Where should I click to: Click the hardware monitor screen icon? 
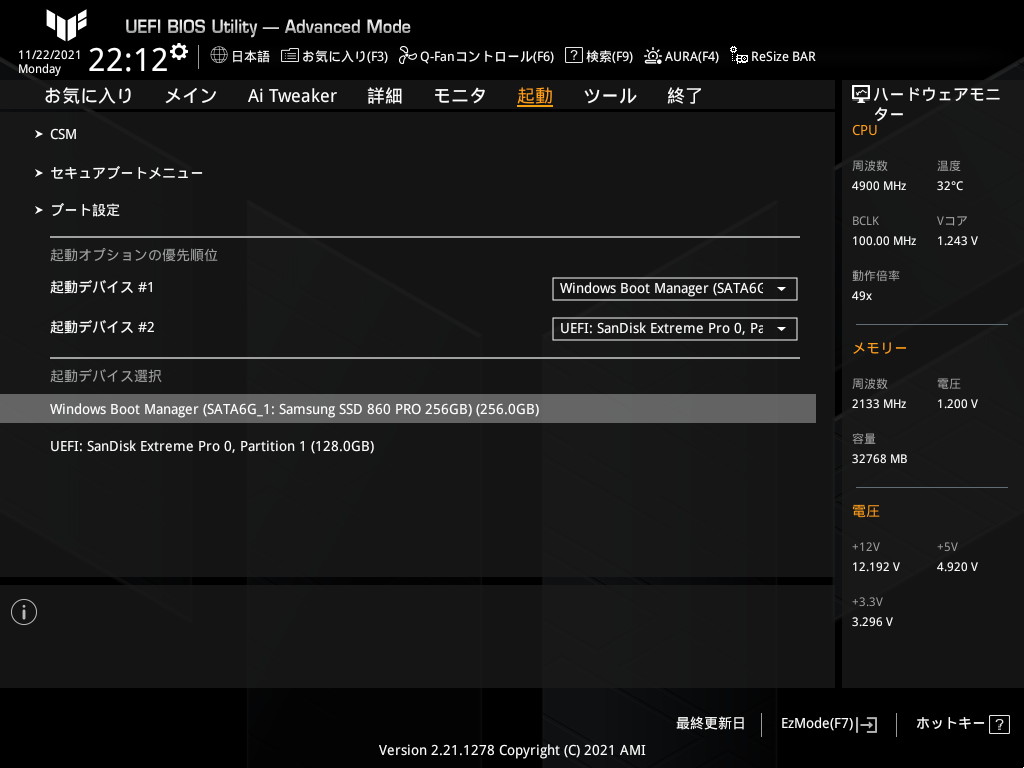coord(861,95)
